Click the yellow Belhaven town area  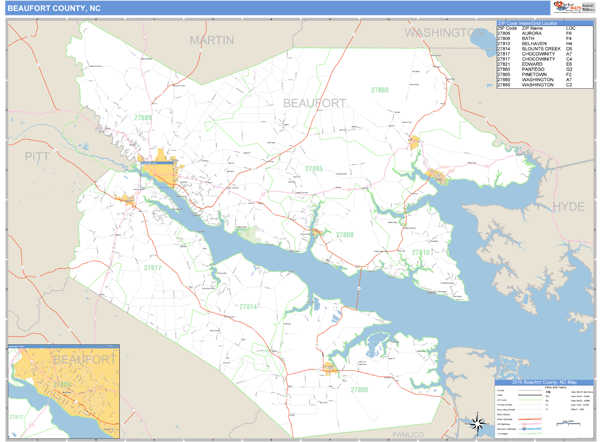click(x=435, y=178)
